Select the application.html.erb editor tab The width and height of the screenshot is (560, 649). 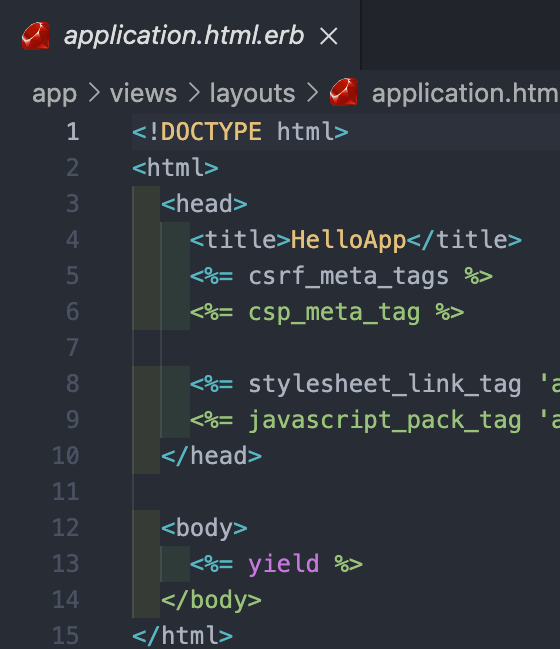pyautogui.click(x=180, y=35)
